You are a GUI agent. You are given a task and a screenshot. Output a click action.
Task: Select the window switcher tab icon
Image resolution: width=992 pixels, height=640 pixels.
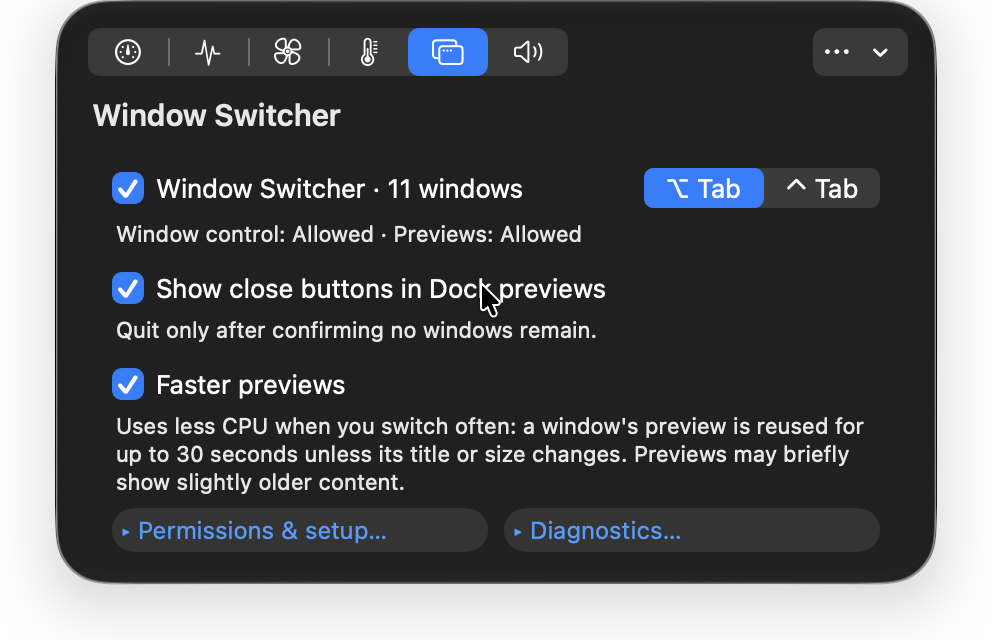pos(448,52)
